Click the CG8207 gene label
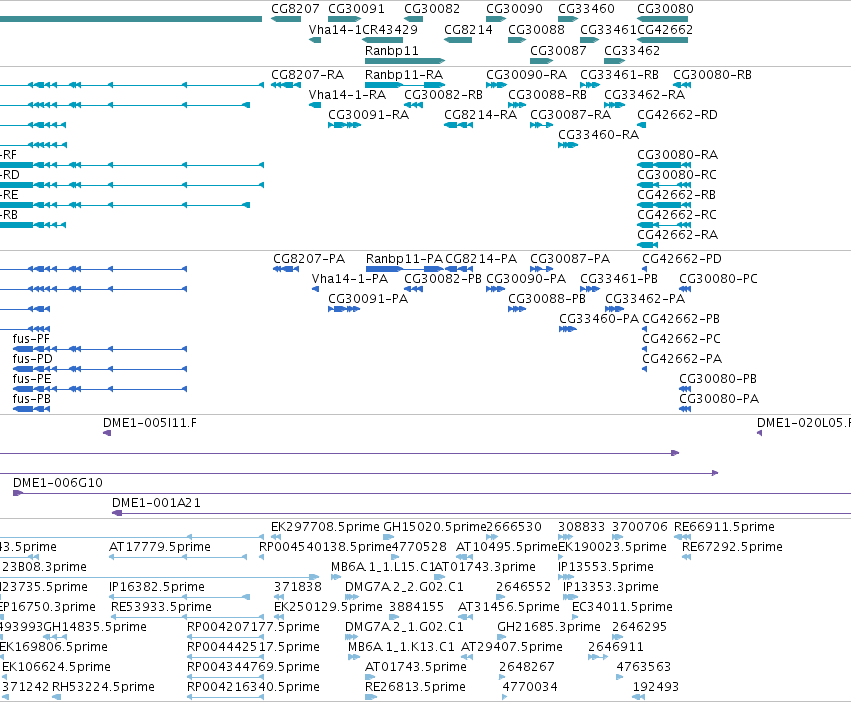Image resolution: width=851 pixels, height=702 pixels. tap(295, 9)
